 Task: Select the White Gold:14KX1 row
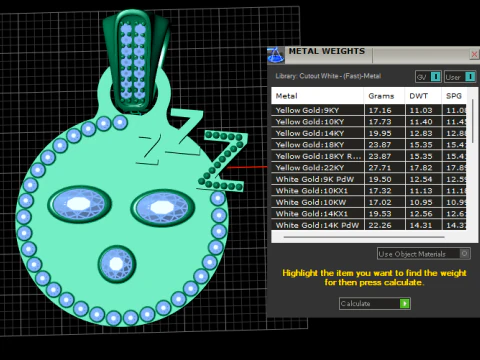369,214
